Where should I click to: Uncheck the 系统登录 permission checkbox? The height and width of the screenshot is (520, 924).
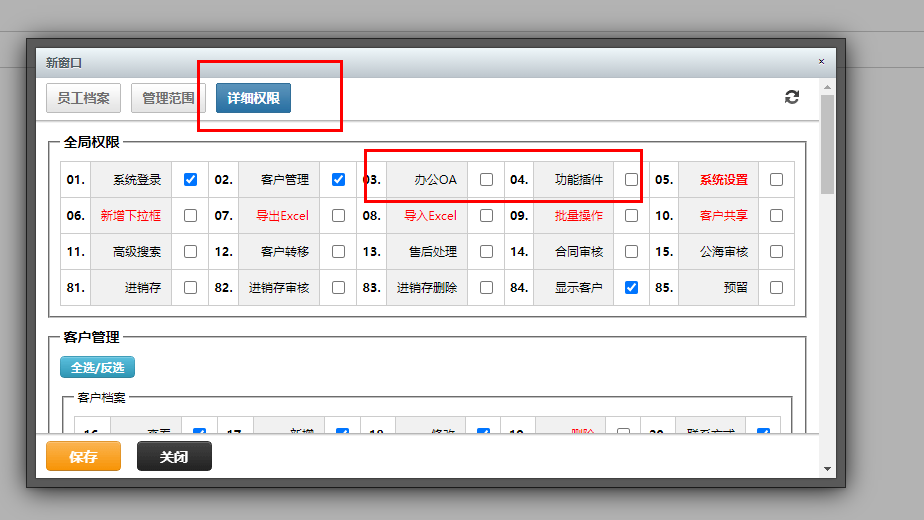[190, 179]
